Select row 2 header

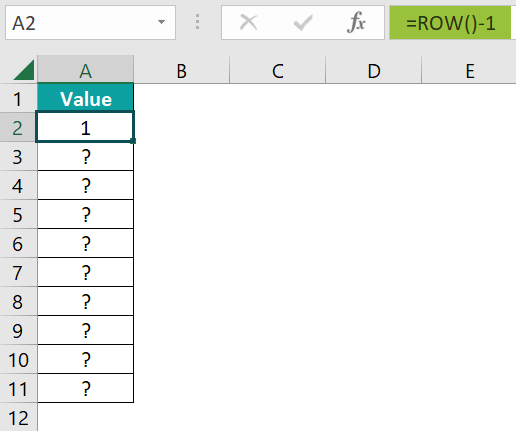click(x=18, y=127)
